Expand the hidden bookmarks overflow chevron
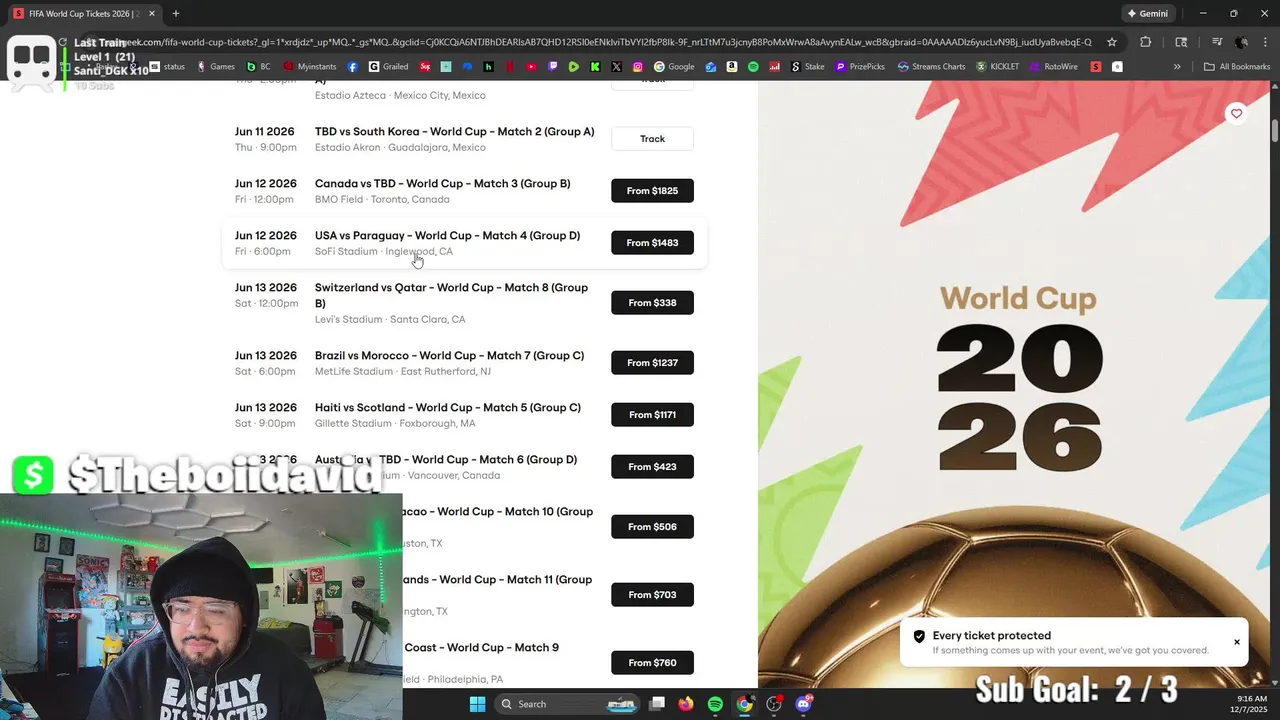1280x720 pixels. 1177,67
